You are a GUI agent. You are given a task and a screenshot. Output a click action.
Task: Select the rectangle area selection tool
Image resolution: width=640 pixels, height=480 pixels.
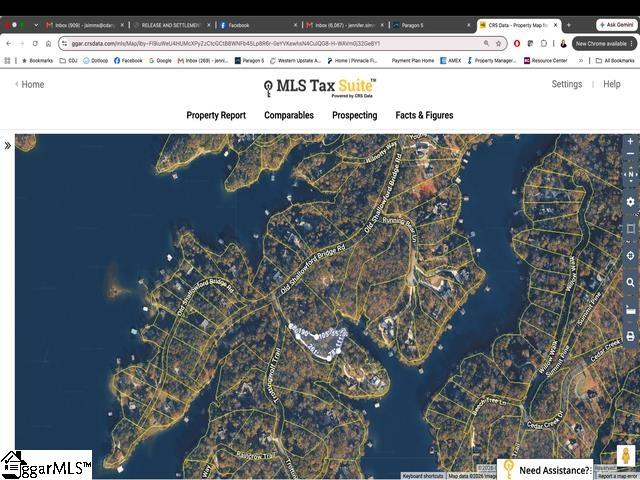click(631, 229)
